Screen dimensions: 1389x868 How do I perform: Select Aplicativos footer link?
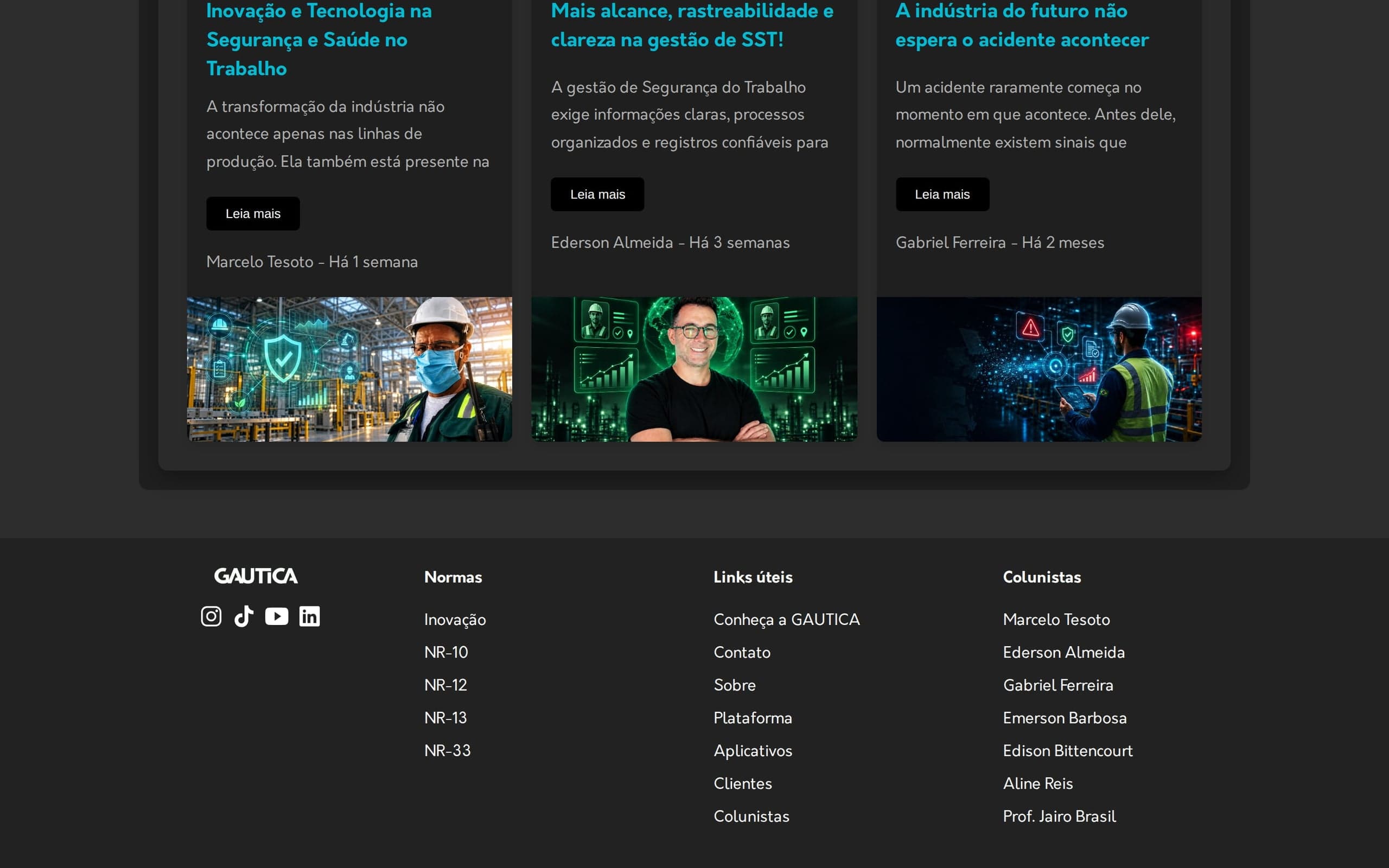(x=753, y=750)
